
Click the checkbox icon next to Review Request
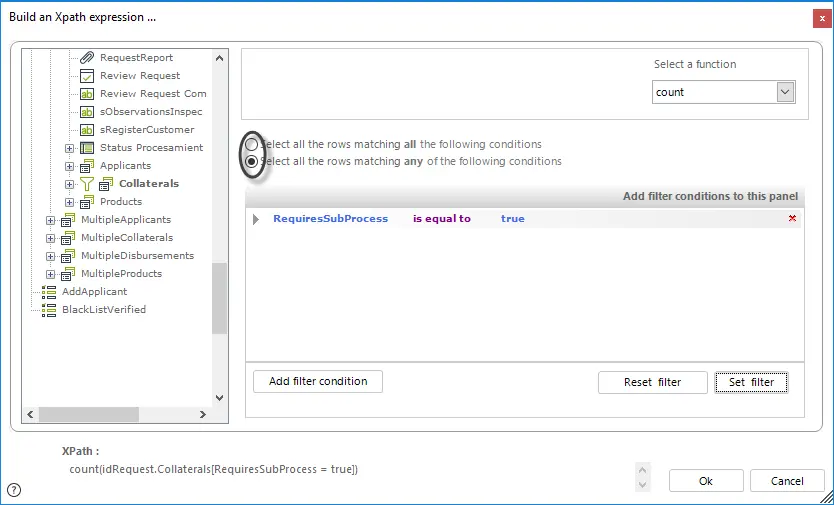point(87,76)
